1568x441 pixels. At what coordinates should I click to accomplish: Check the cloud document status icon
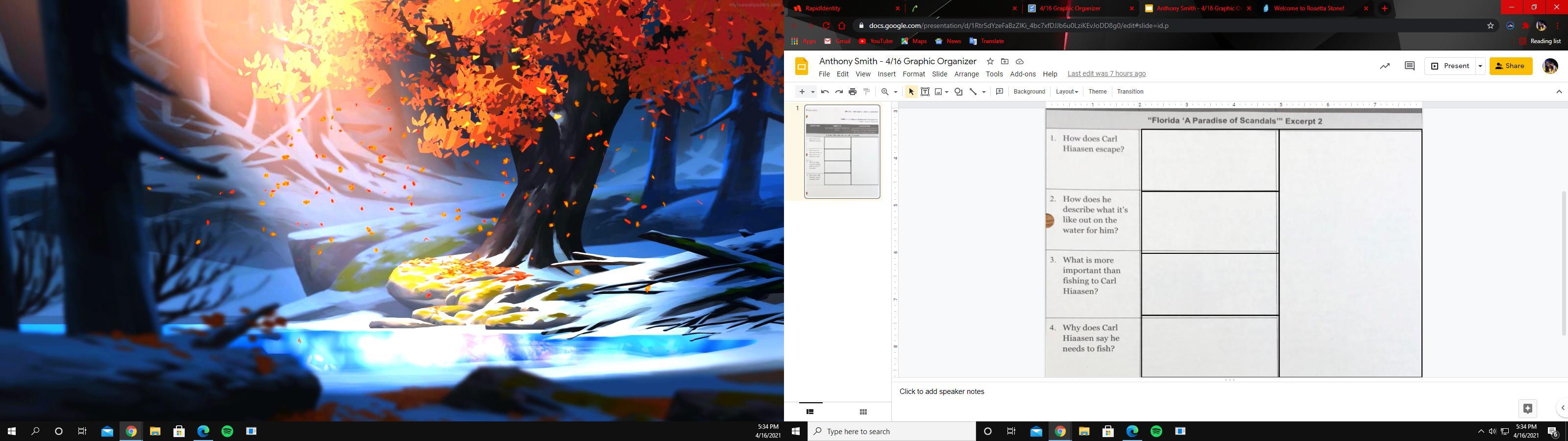[1020, 62]
